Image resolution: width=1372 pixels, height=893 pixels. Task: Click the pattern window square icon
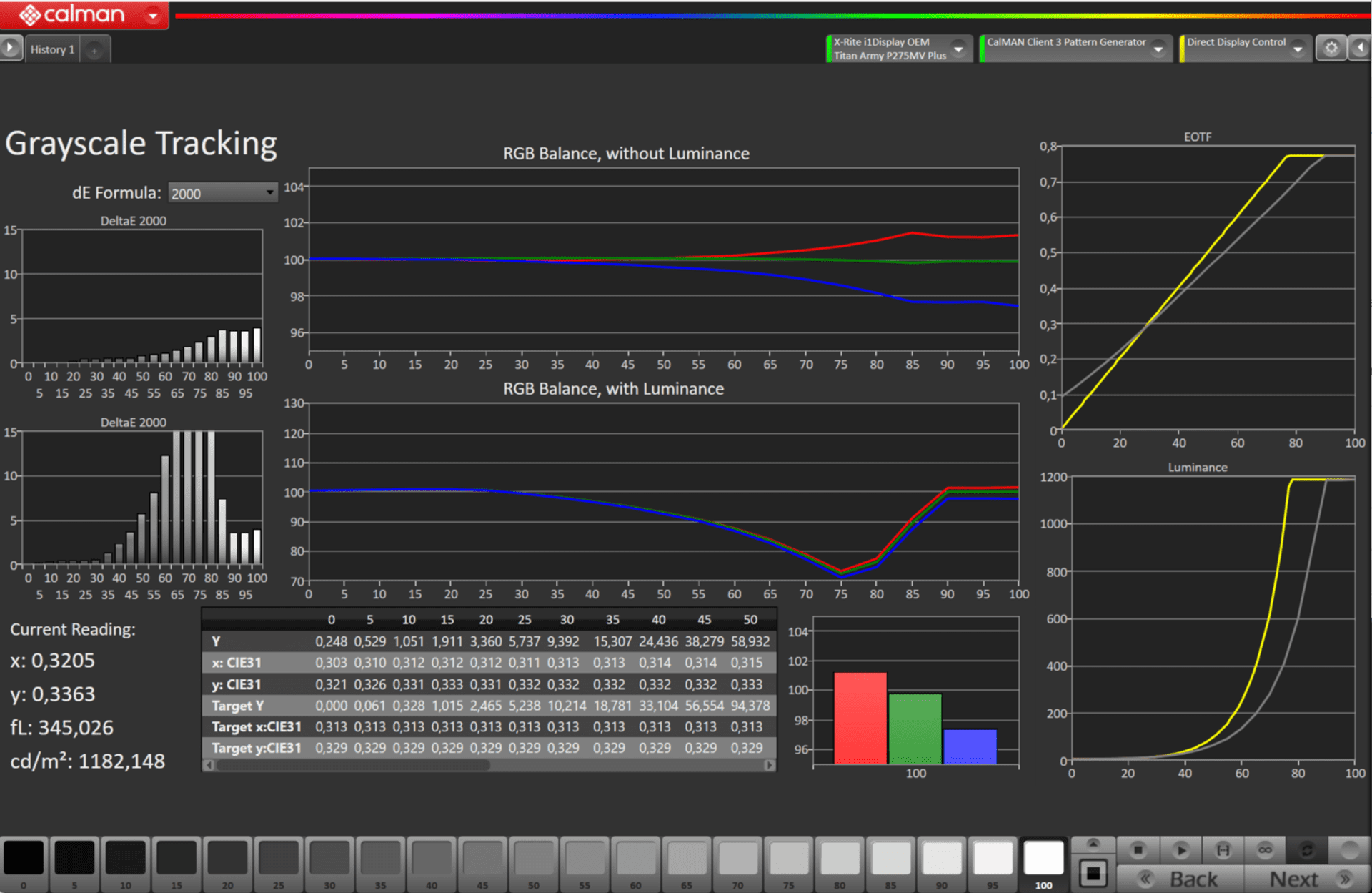click(x=1093, y=874)
